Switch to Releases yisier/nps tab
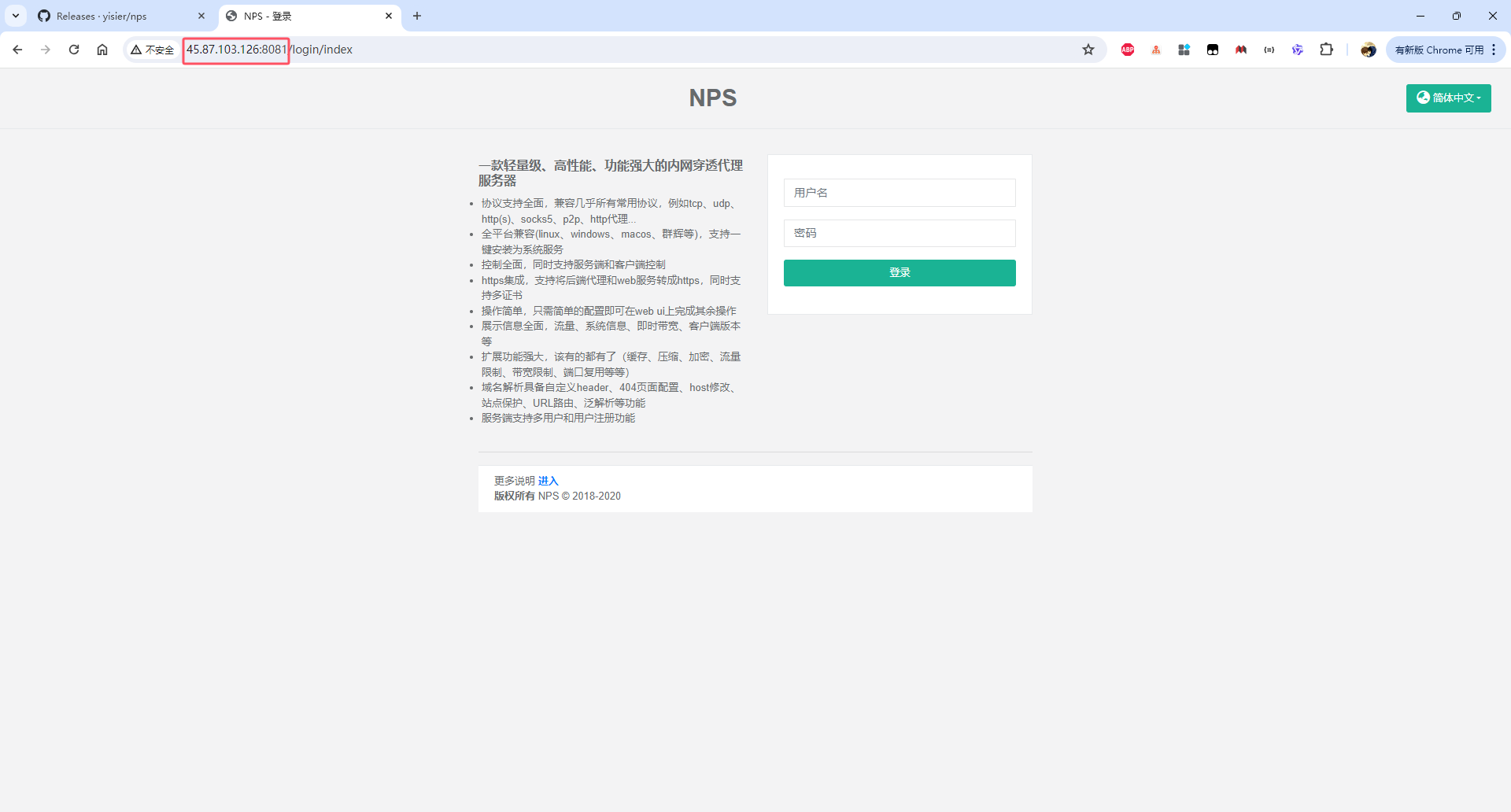Screen dimensions: 1511x812 [x=110, y=16]
